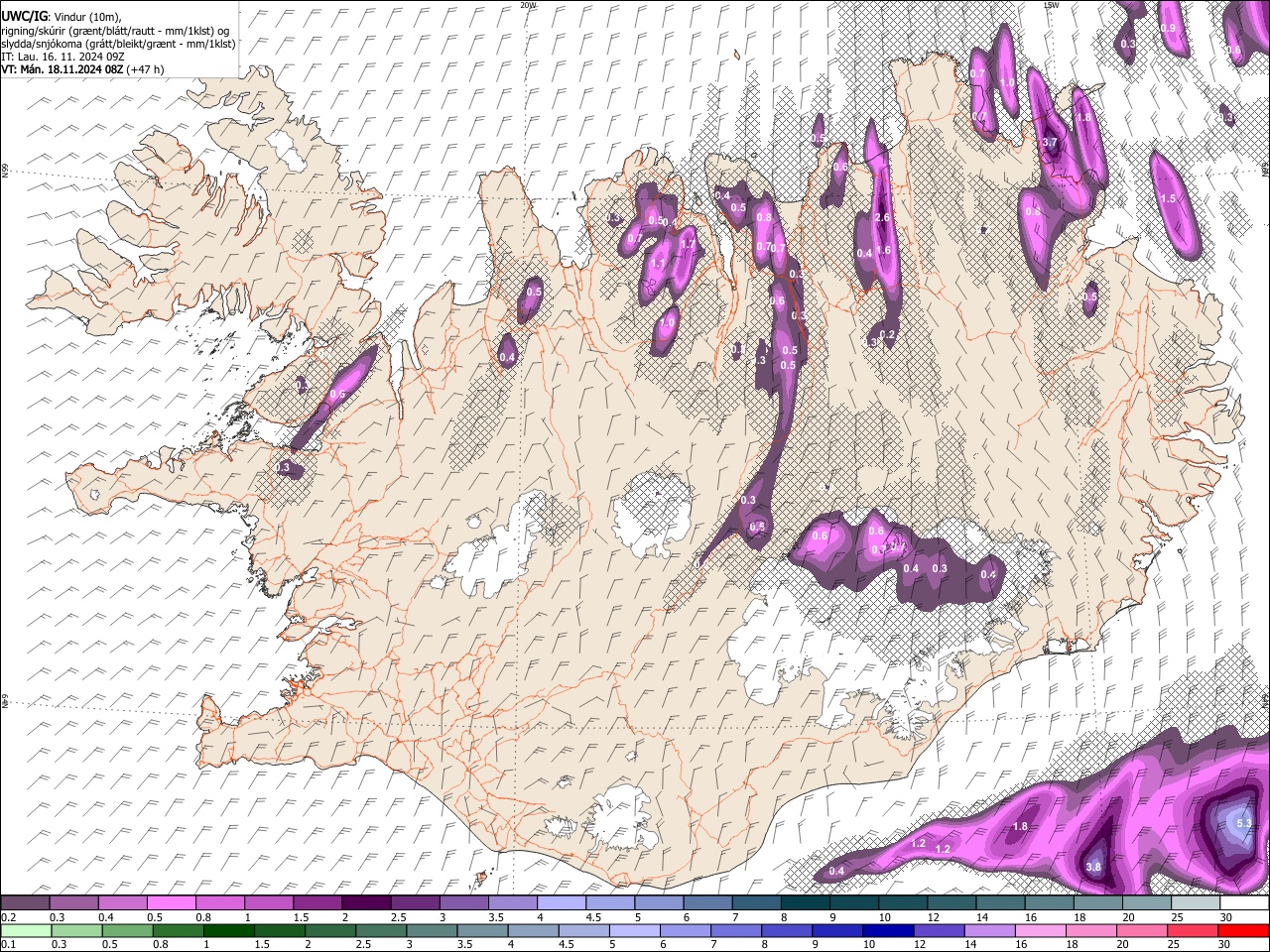Select the top legend row lavender swatch labeled 4

pos(561,902)
